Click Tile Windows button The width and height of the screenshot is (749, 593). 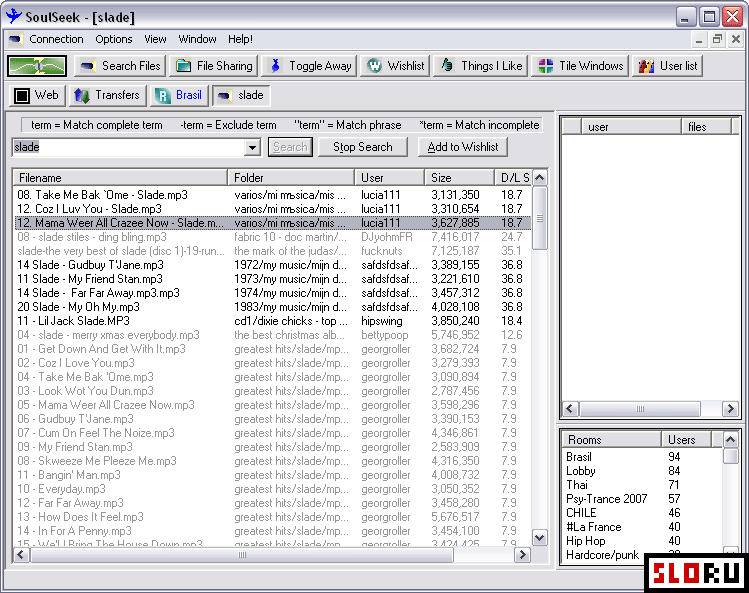[580, 66]
